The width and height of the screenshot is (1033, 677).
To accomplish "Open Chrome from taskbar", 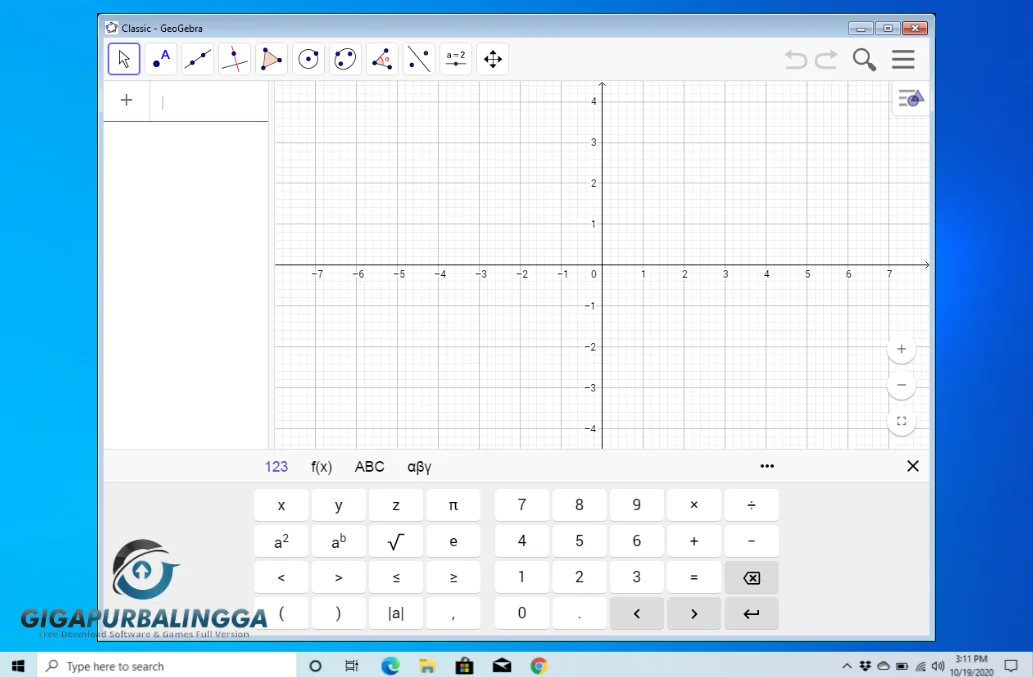I will click(539, 666).
